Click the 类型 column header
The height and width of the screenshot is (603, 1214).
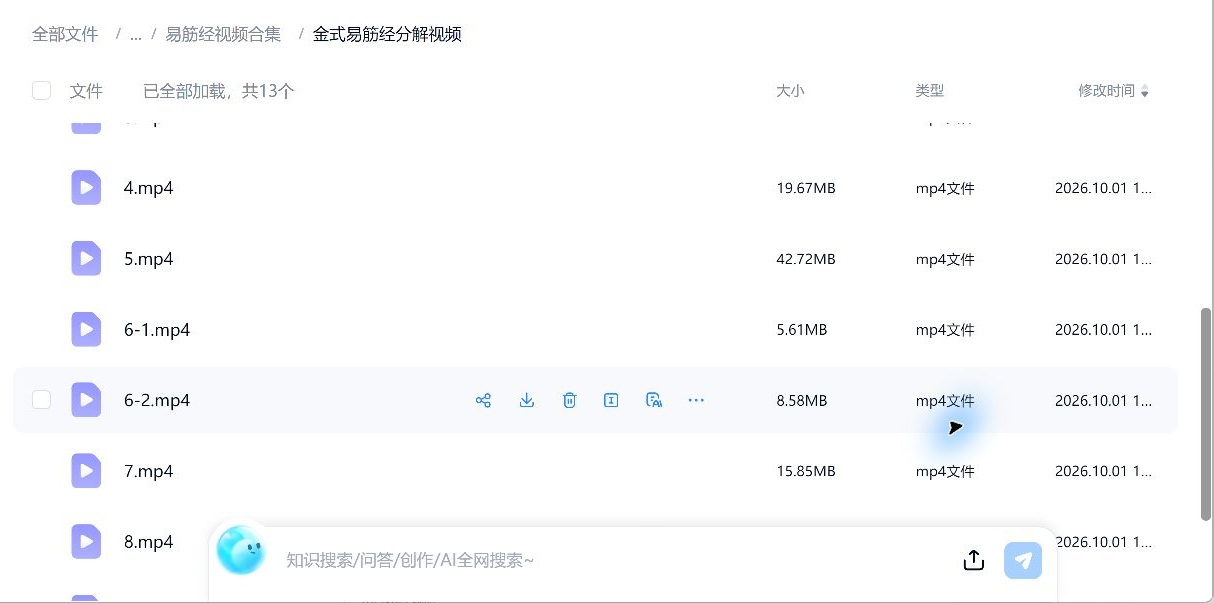tap(929, 91)
